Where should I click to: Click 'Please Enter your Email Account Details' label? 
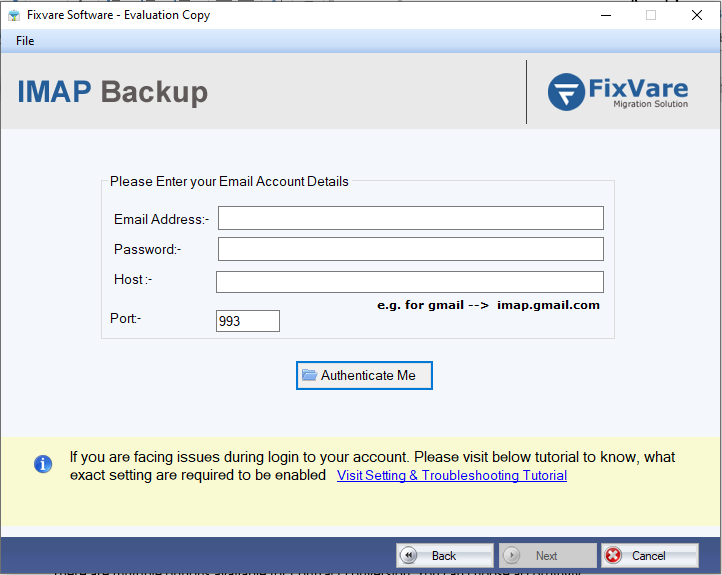(x=229, y=181)
